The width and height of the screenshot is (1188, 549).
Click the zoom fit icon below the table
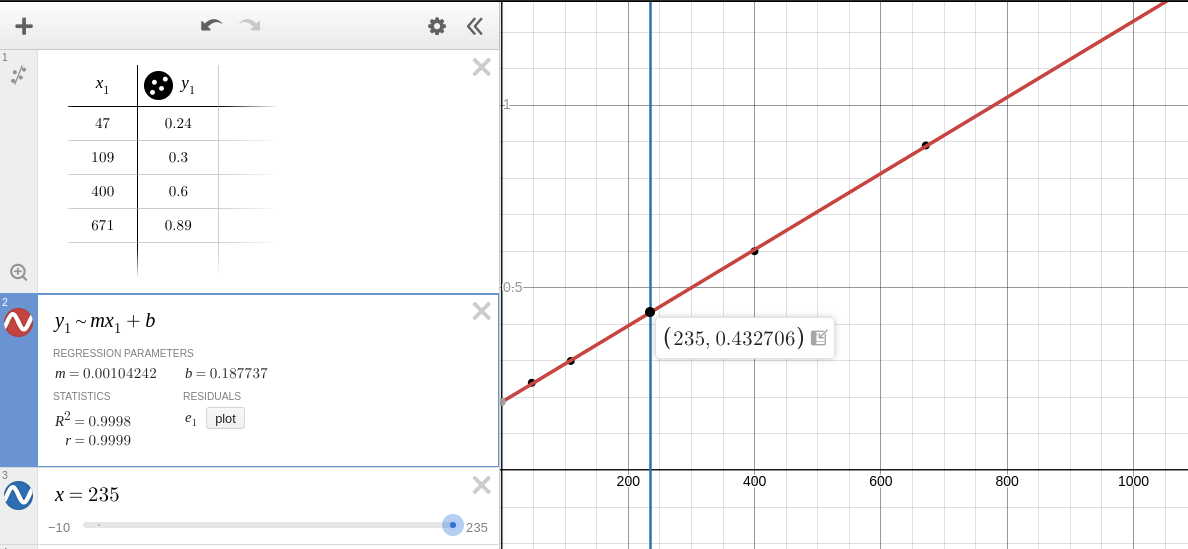(x=18, y=272)
